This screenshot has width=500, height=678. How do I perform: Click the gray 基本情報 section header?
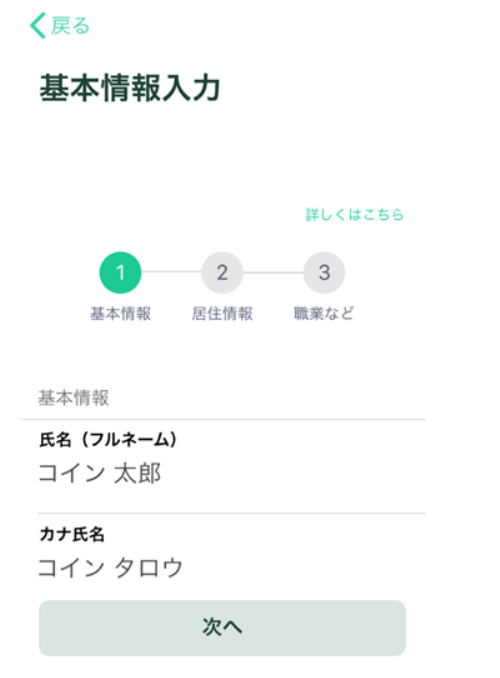click(74, 398)
